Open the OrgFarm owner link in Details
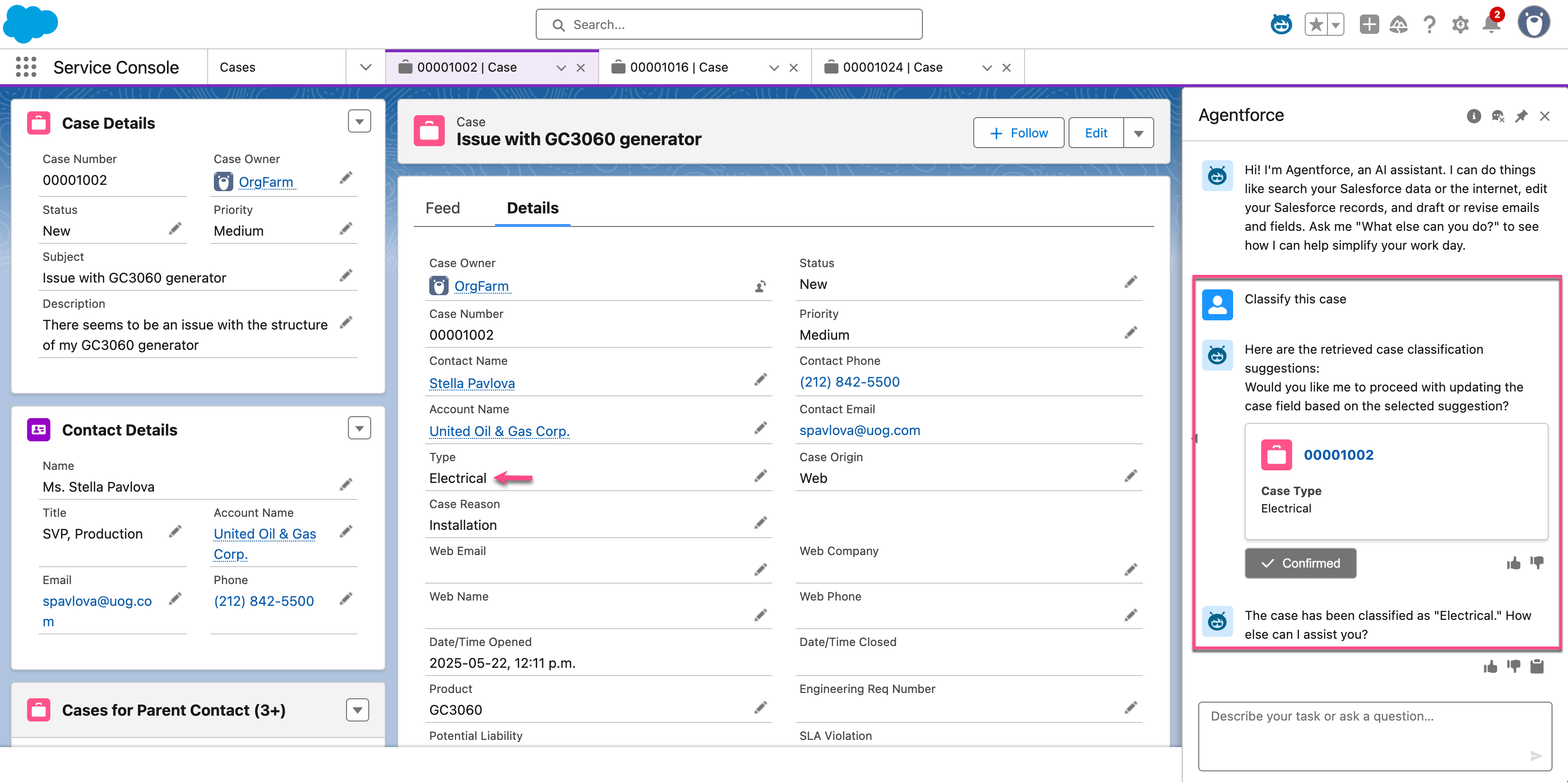 coord(482,286)
